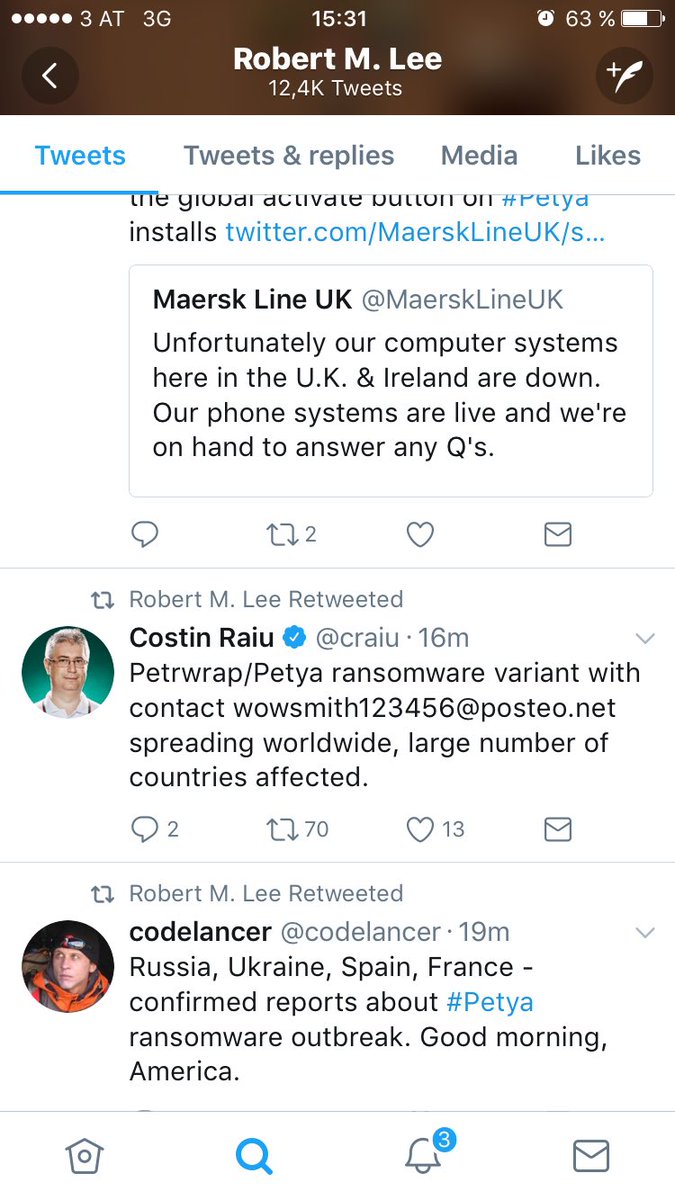Image resolution: width=675 pixels, height=1200 pixels.
Task: Send Costin Raiu's tweet via message
Action: (557, 829)
